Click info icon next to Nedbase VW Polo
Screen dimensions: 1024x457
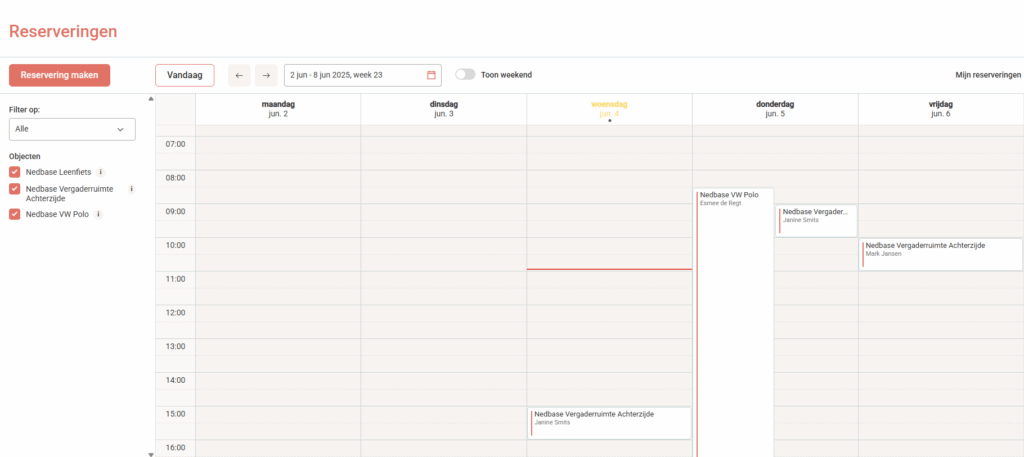tap(99, 214)
